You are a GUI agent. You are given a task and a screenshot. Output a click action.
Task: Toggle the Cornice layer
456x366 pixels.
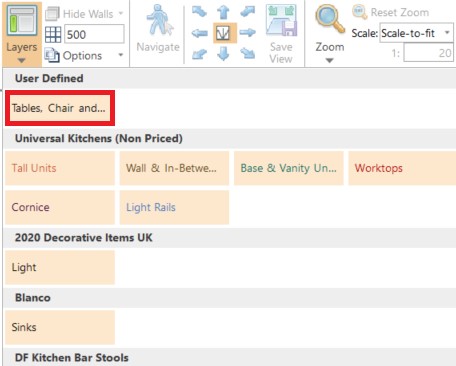[60, 207]
